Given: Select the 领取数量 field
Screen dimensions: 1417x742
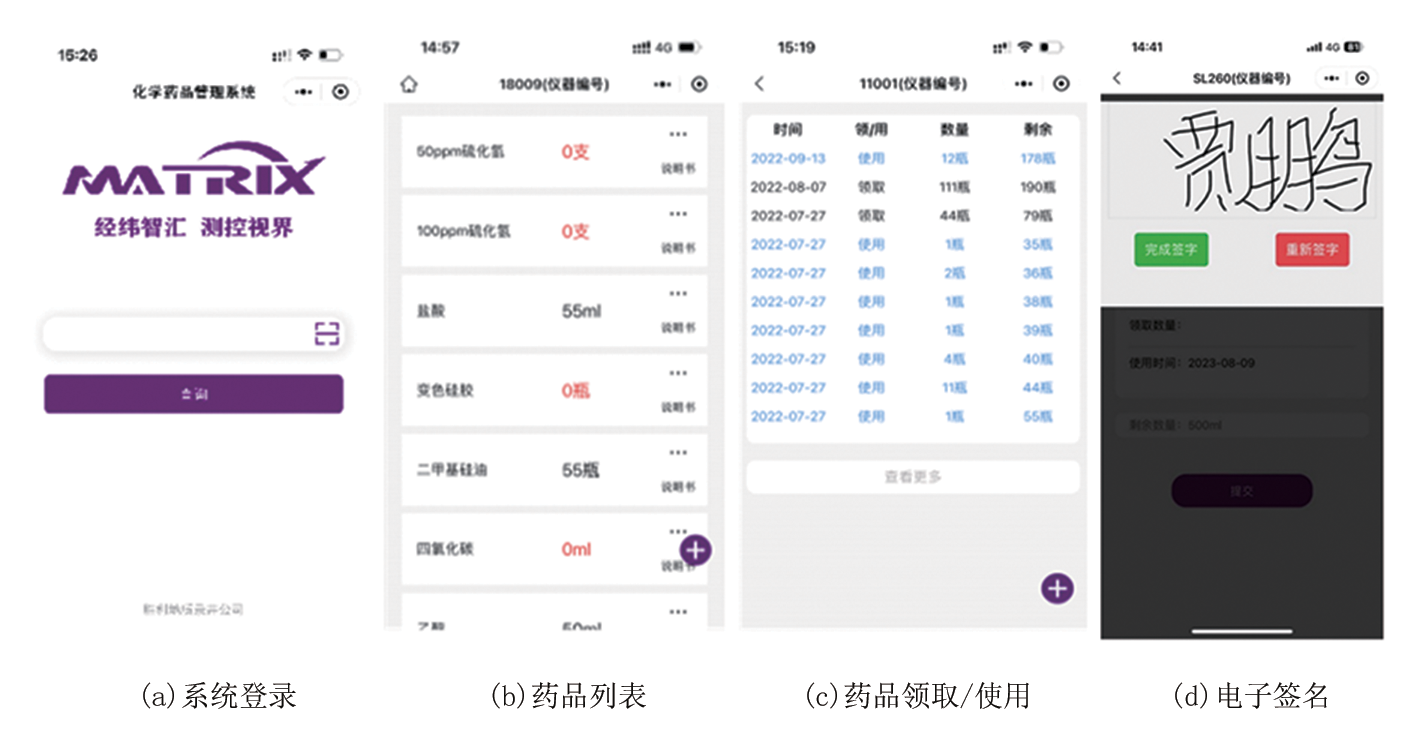Looking at the screenshot, I should 1241,326.
